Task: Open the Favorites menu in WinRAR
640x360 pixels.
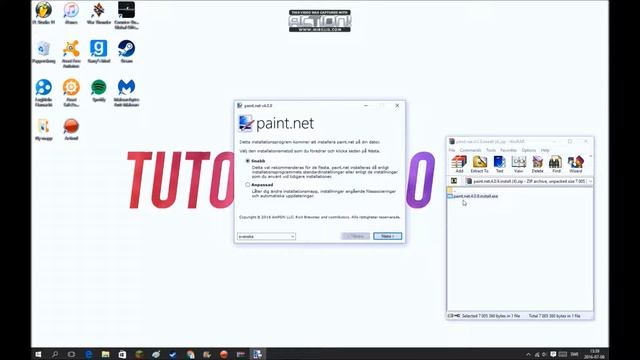Action: (508, 150)
